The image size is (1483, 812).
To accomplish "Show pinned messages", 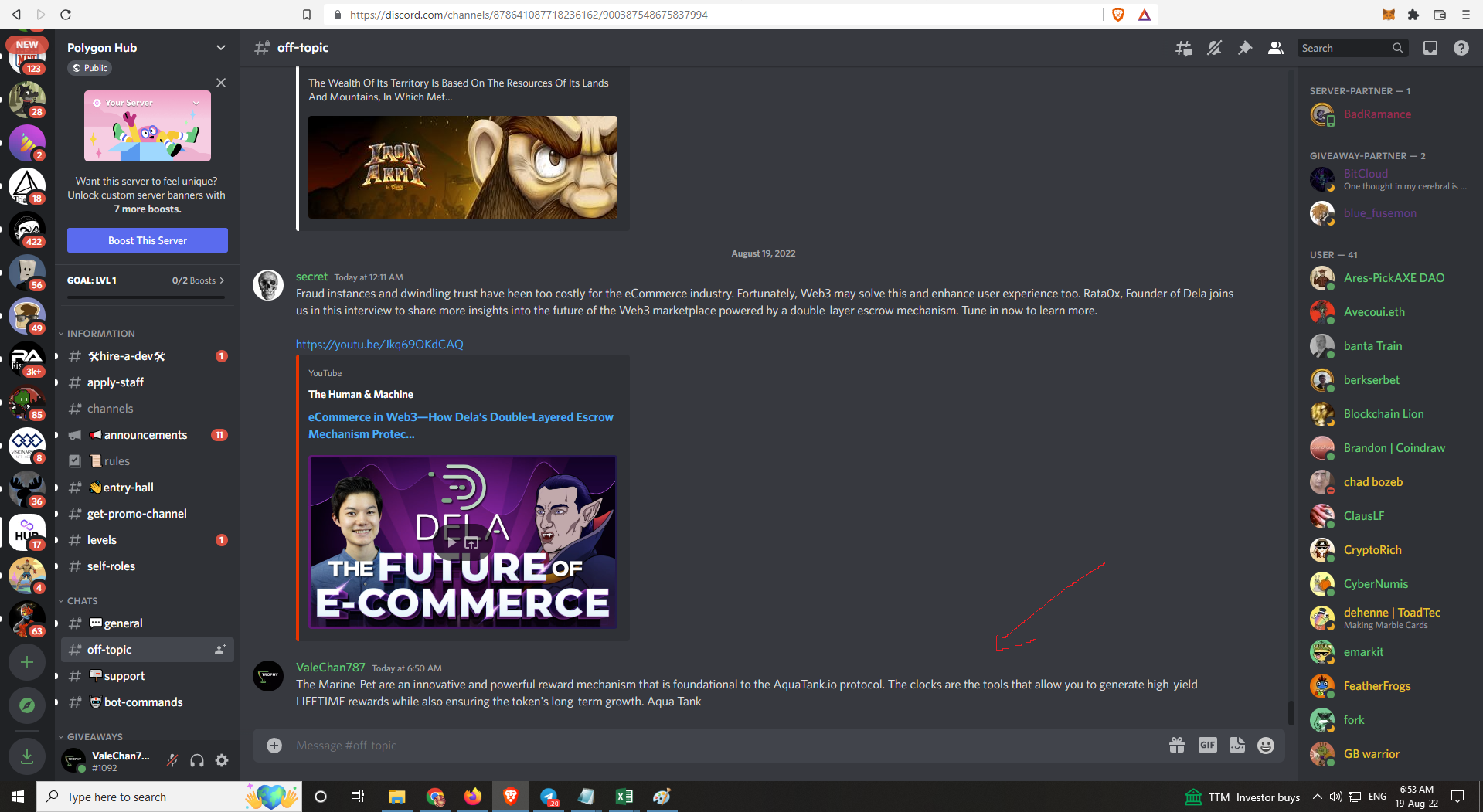I will tap(1245, 48).
